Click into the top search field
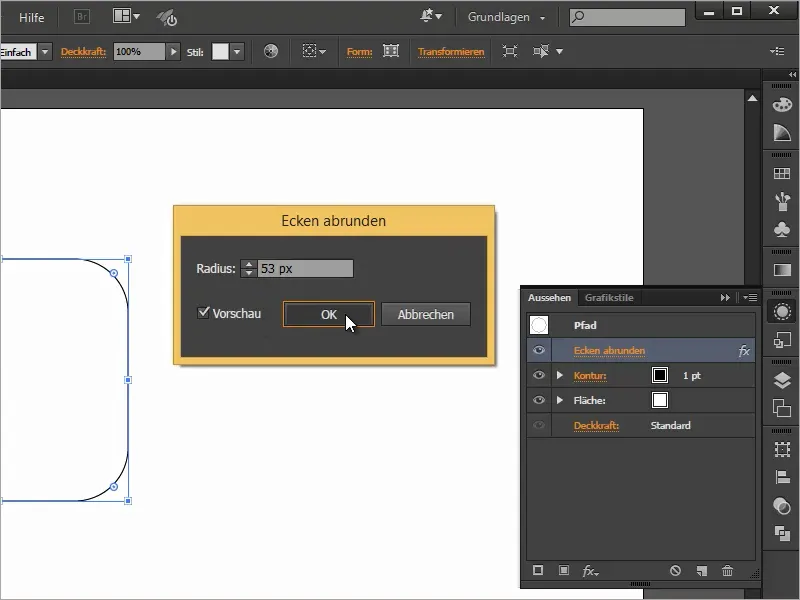 [x=627, y=17]
